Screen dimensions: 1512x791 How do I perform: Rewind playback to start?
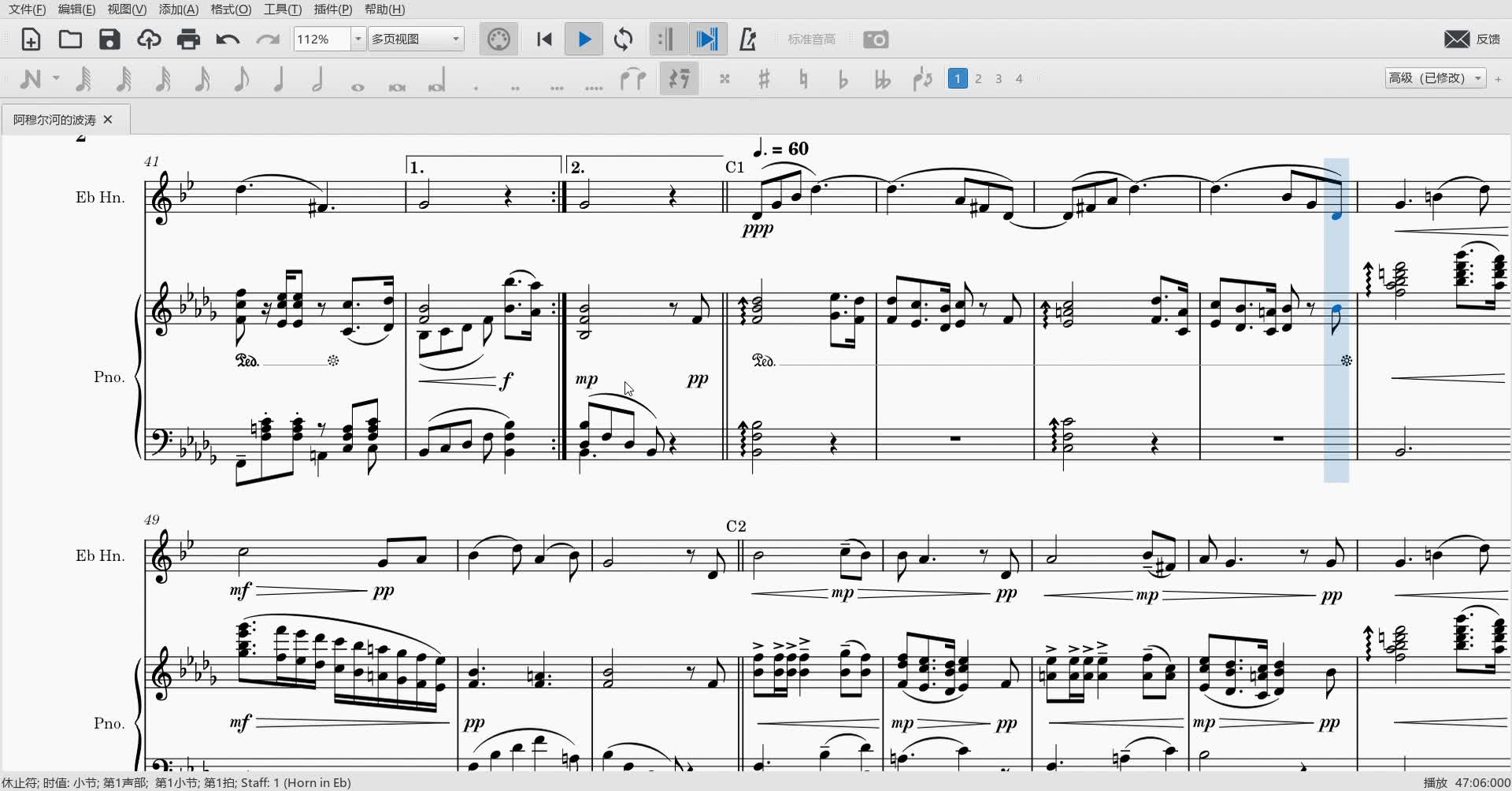pyautogui.click(x=544, y=39)
